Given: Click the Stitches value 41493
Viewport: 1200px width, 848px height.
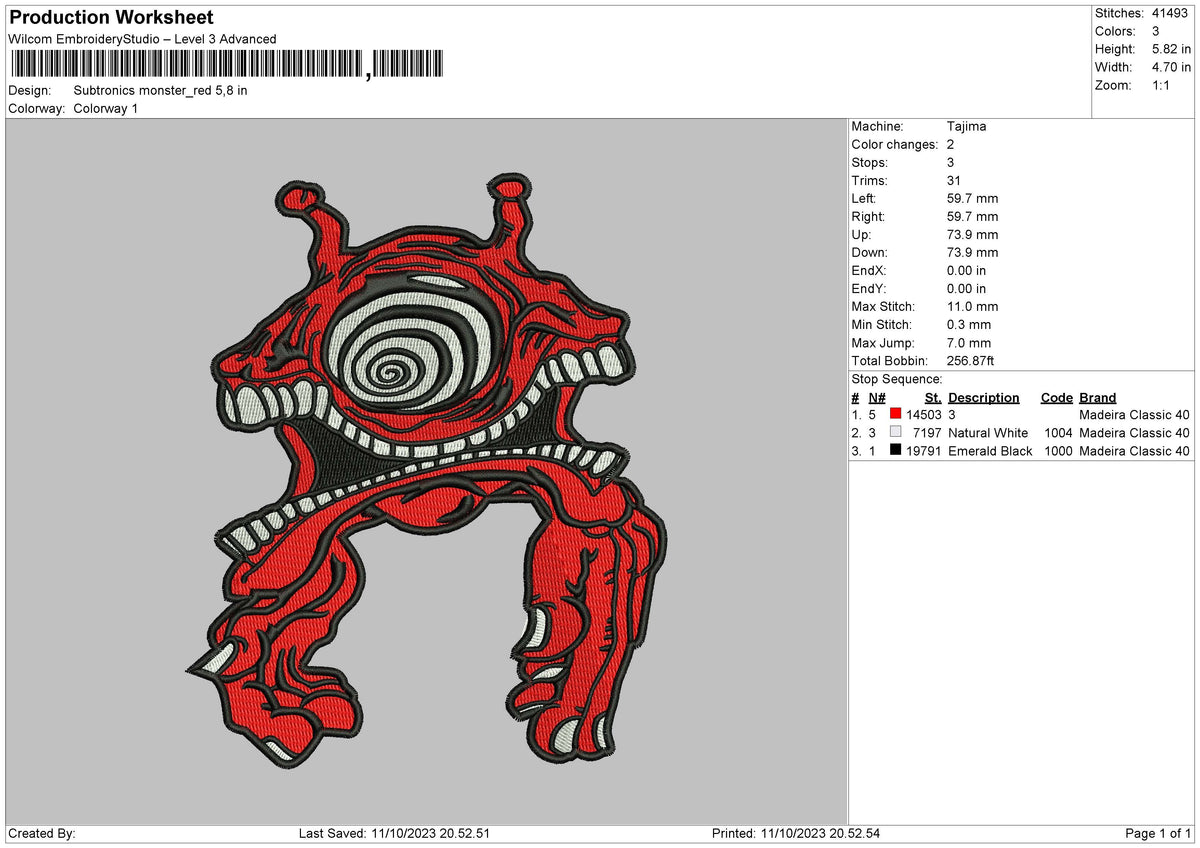Looking at the screenshot, I should point(1172,13).
